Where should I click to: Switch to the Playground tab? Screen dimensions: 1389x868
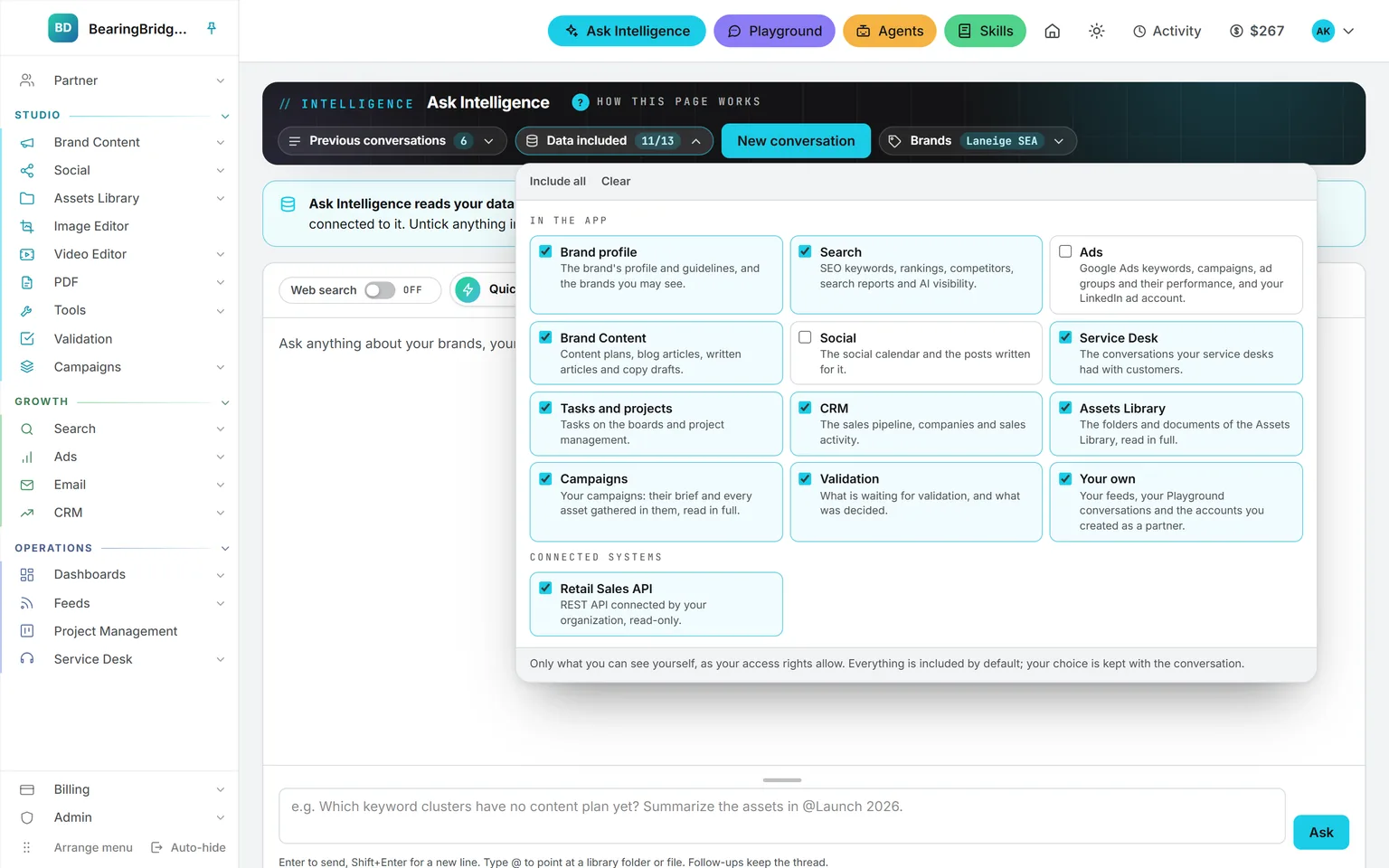point(774,31)
